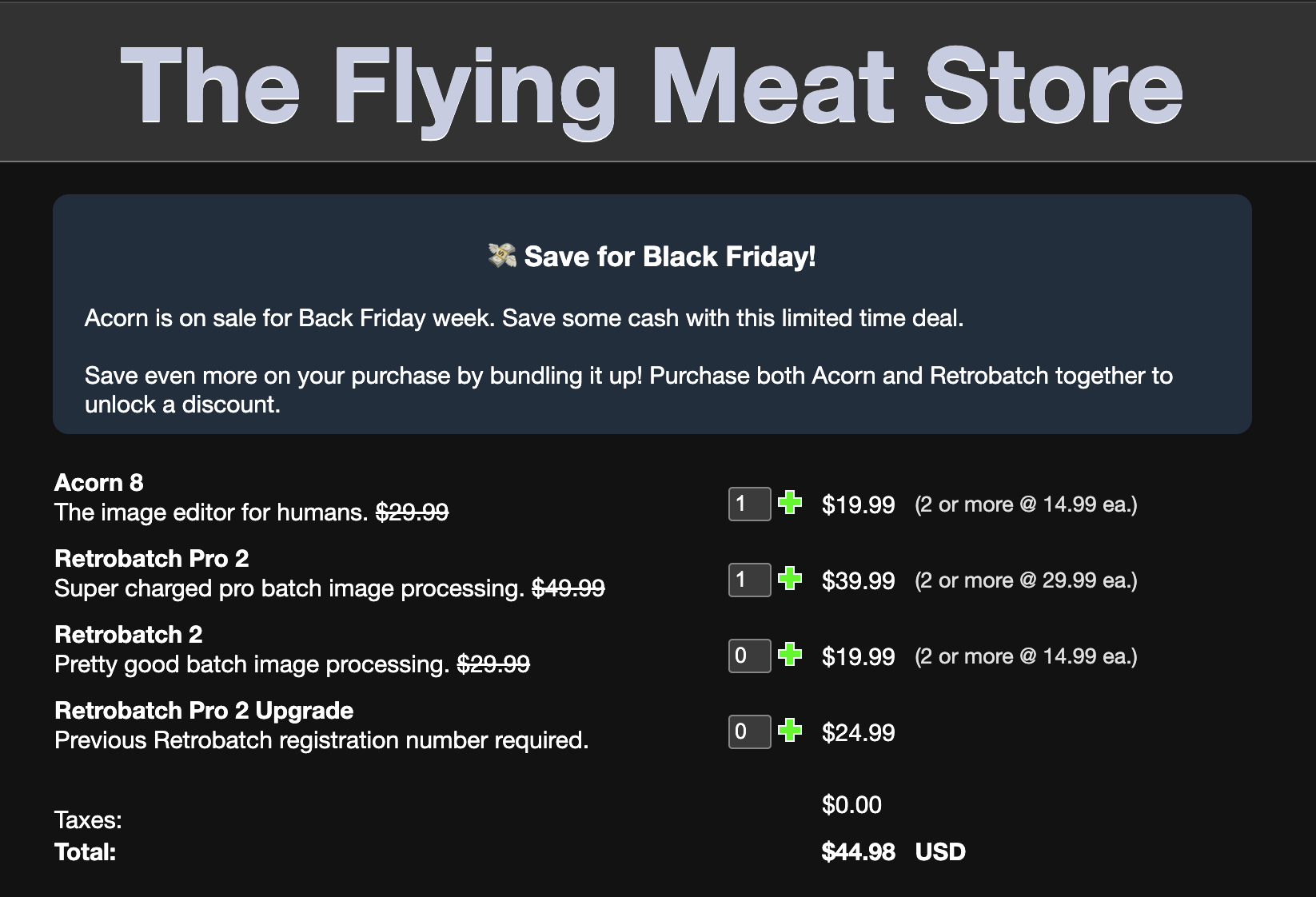Screen dimensions: 1316x897
Task: Add one Retrobatch 2 using green plus
Action: (790, 655)
